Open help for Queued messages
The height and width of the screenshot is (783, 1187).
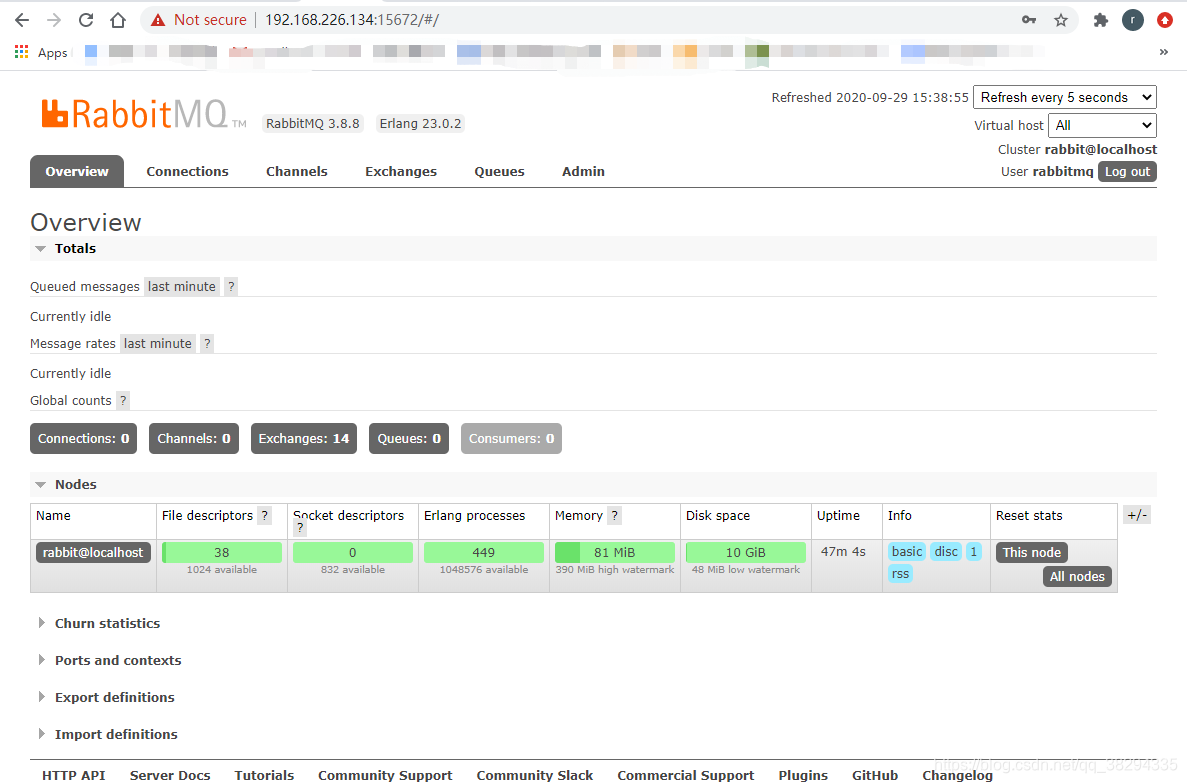click(x=231, y=286)
